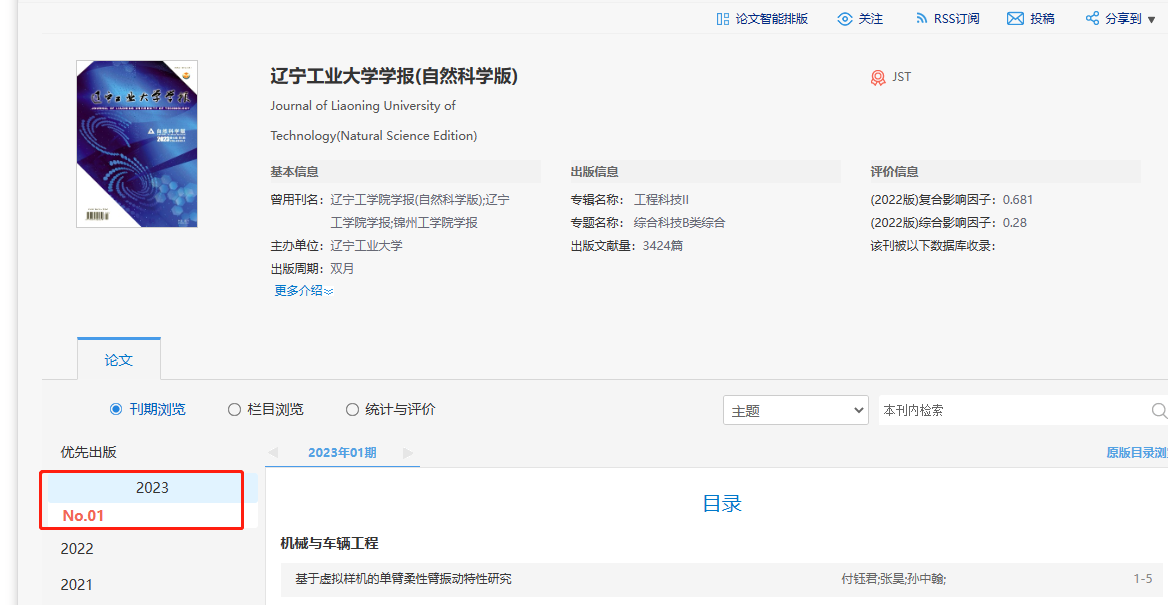The width and height of the screenshot is (1168, 605).
Task: Open the 主题 search field dropdown
Action: pos(796,411)
